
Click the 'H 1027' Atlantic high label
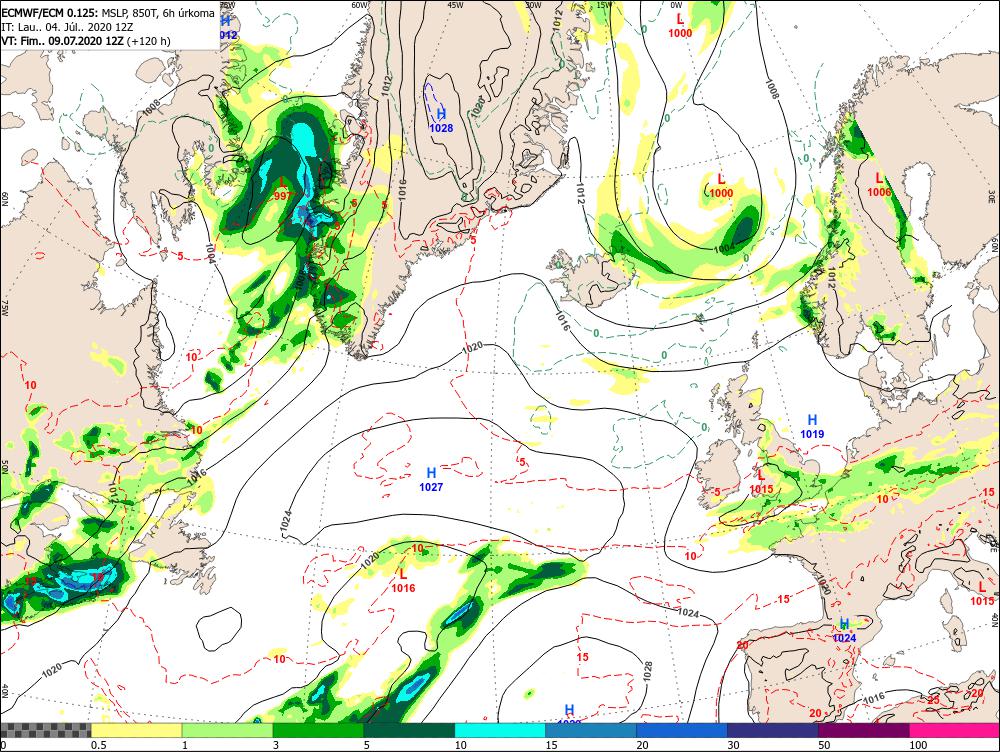[x=431, y=480]
